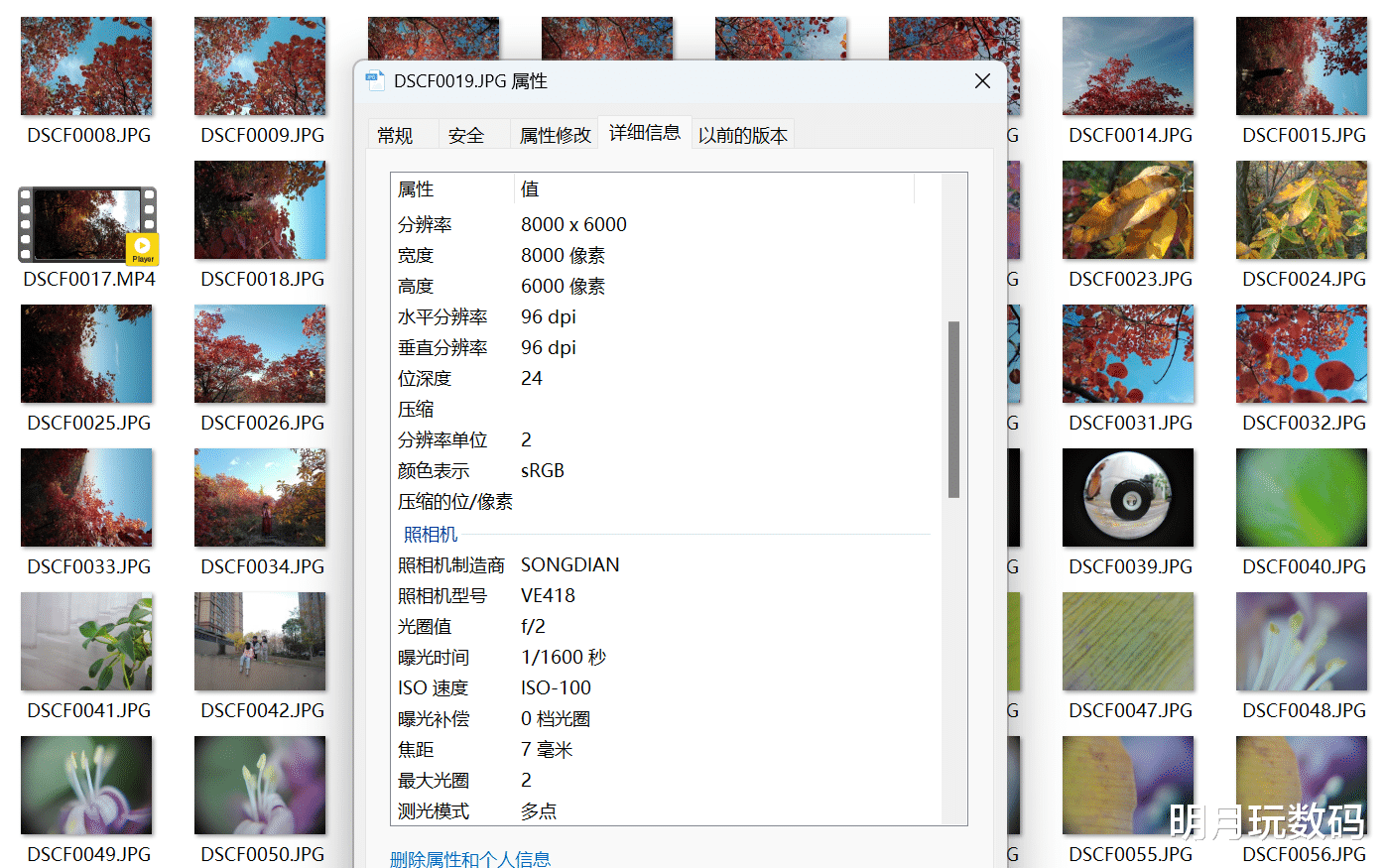Click the DSCF0024.JPG thumbnail

[1302, 209]
